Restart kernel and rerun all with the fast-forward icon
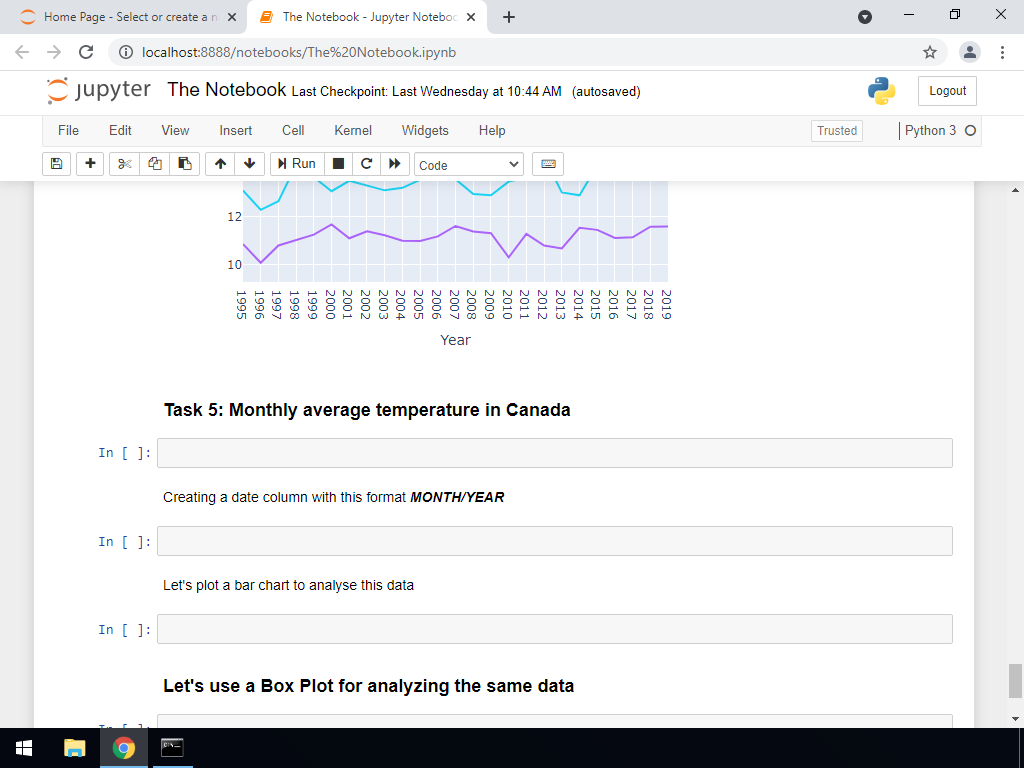The image size is (1024, 768). [x=394, y=164]
